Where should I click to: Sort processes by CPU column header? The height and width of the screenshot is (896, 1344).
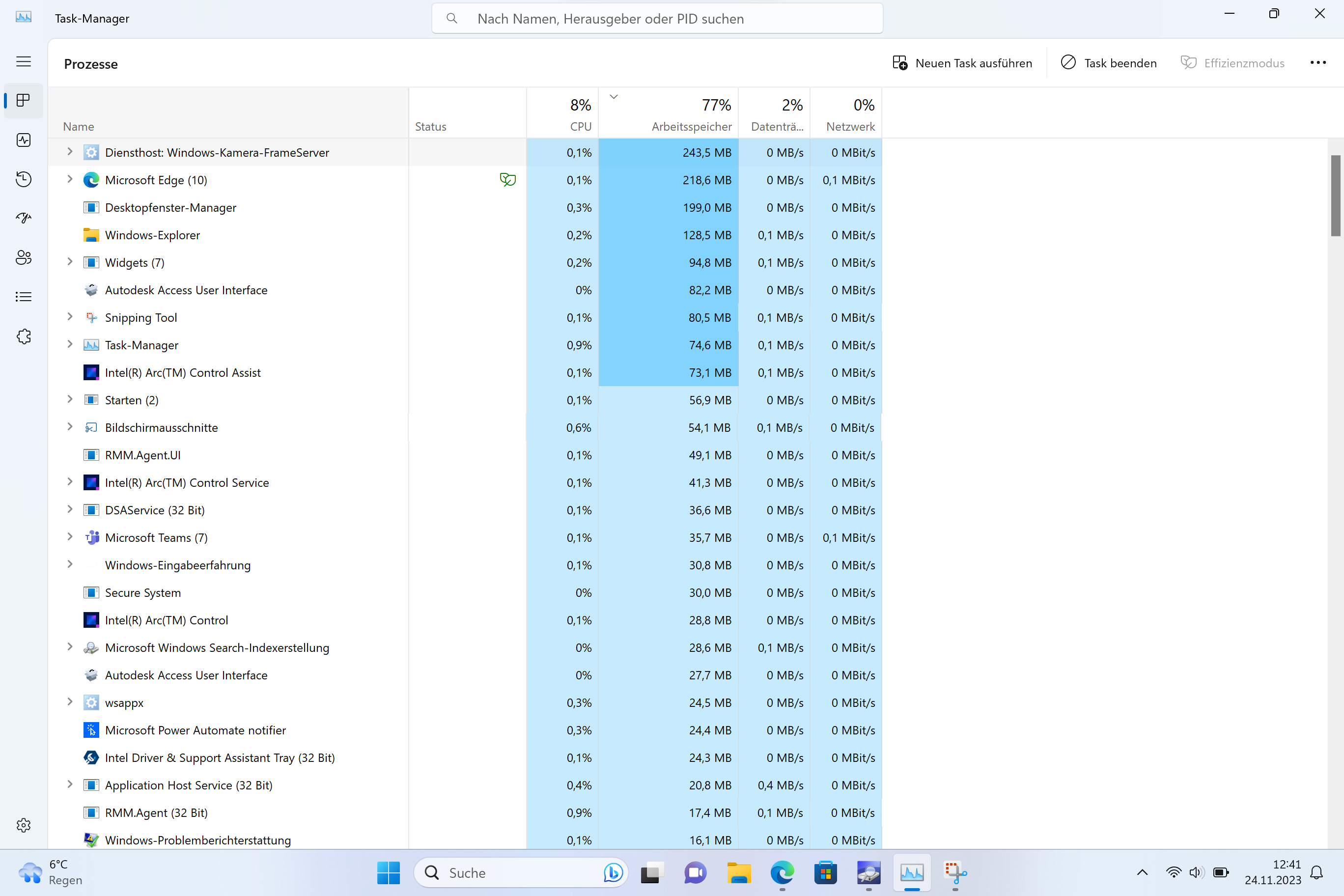(580, 126)
